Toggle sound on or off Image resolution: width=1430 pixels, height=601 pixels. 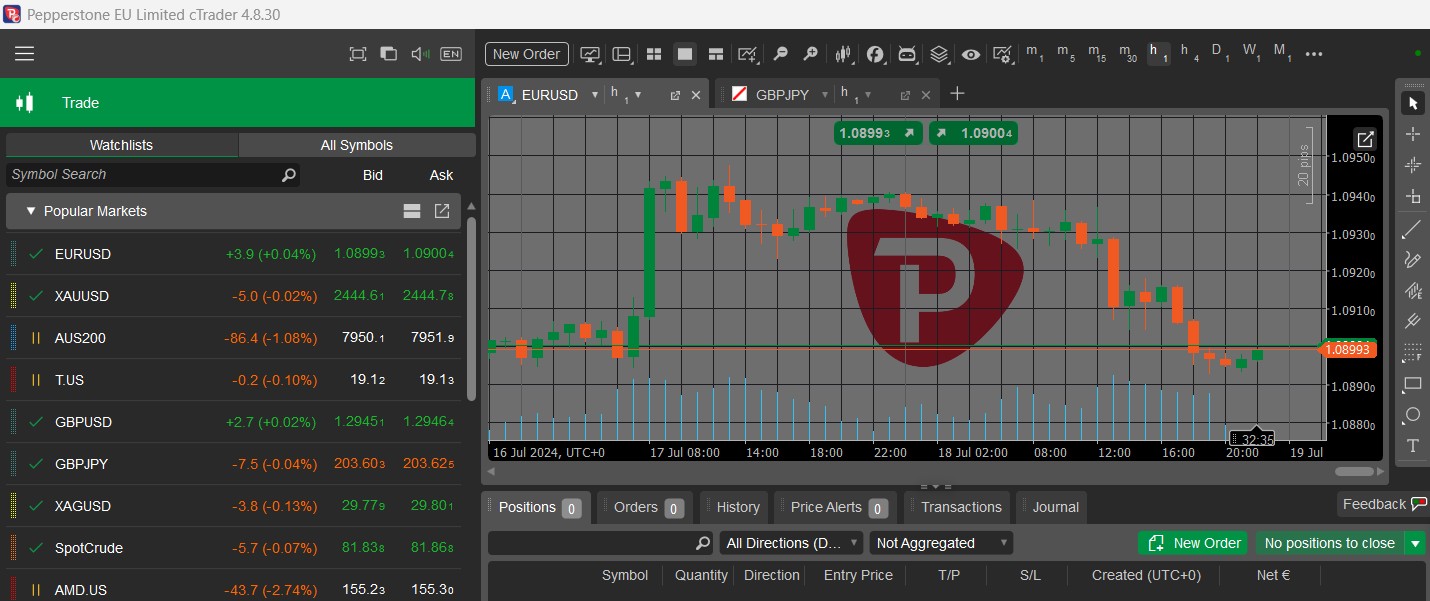coord(420,54)
